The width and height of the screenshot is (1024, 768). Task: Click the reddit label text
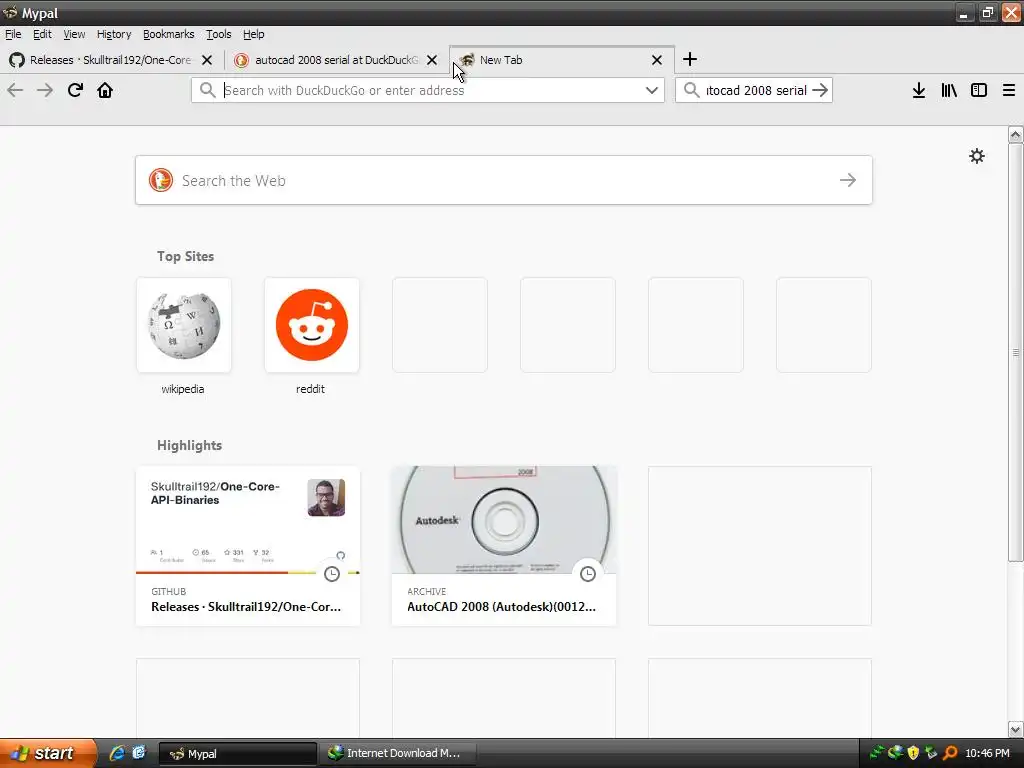click(x=310, y=389)
